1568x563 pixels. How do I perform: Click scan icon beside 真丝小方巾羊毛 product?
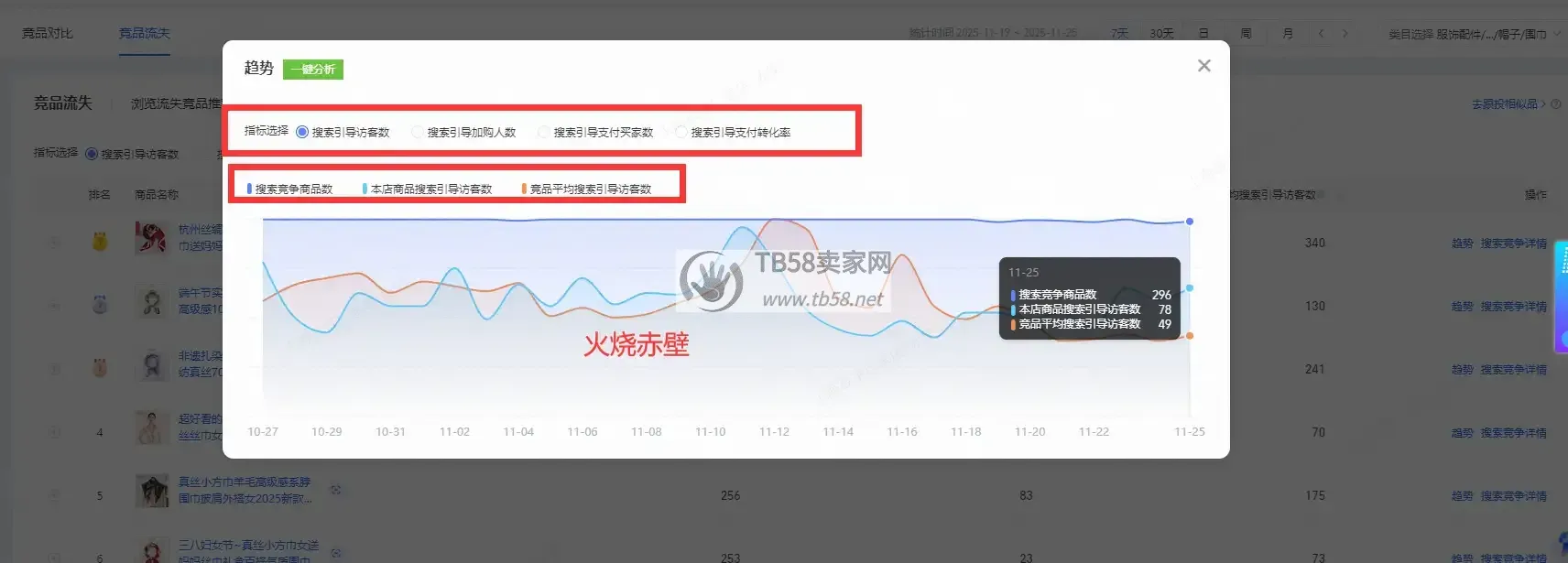pos(336,490)
